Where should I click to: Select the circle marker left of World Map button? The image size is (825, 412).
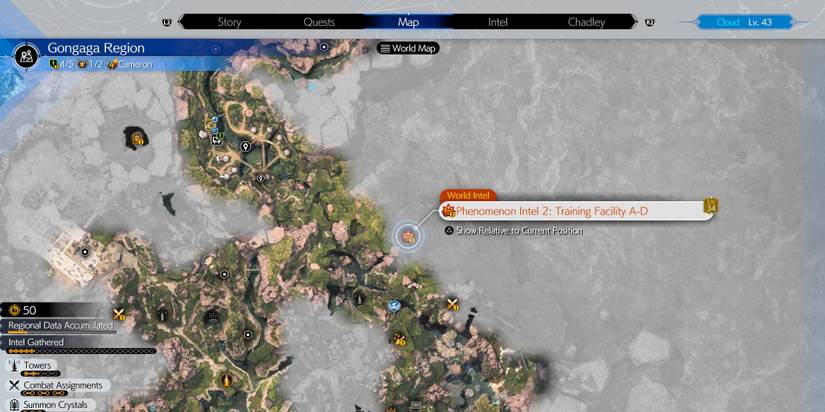324,47
